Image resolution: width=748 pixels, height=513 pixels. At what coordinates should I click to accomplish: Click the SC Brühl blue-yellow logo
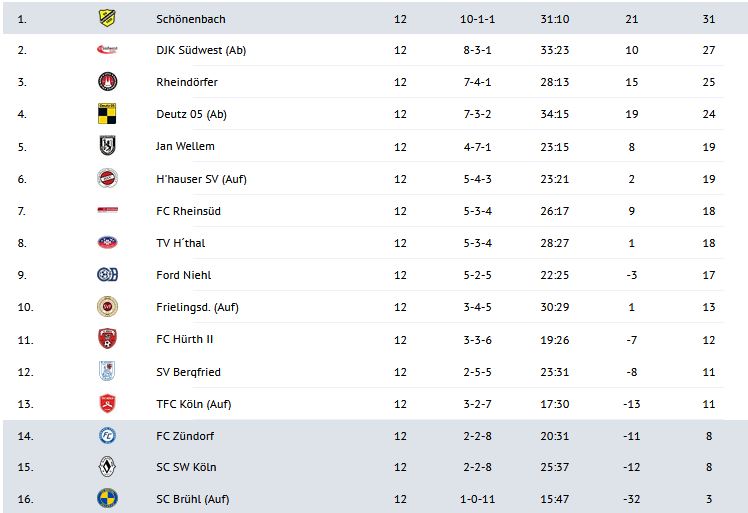coord(107,498)
